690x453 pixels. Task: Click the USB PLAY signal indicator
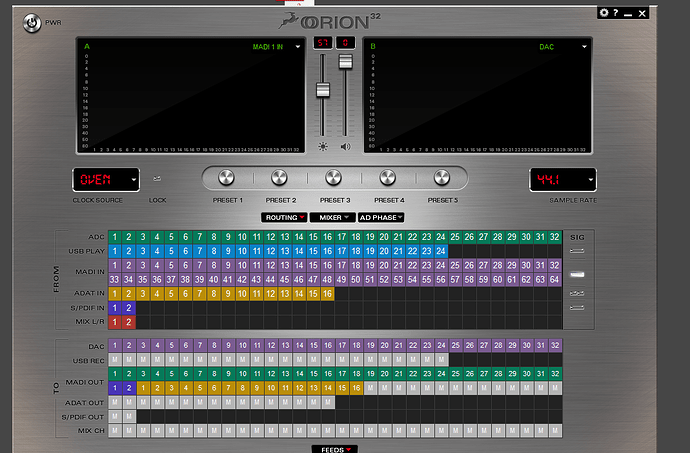(577, 251)
